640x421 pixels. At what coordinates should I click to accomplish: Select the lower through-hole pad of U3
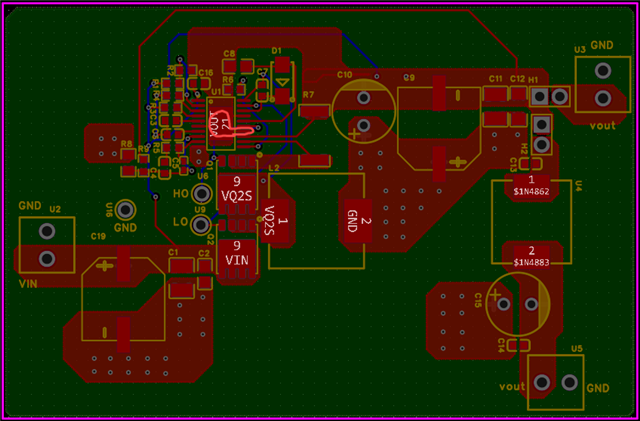click(603, 98)
